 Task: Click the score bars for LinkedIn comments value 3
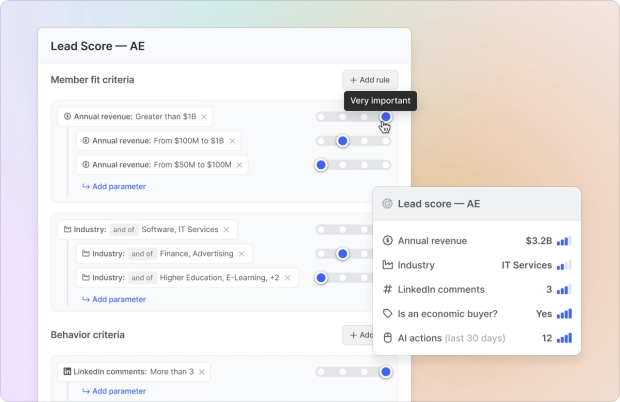tap(564, 290)
